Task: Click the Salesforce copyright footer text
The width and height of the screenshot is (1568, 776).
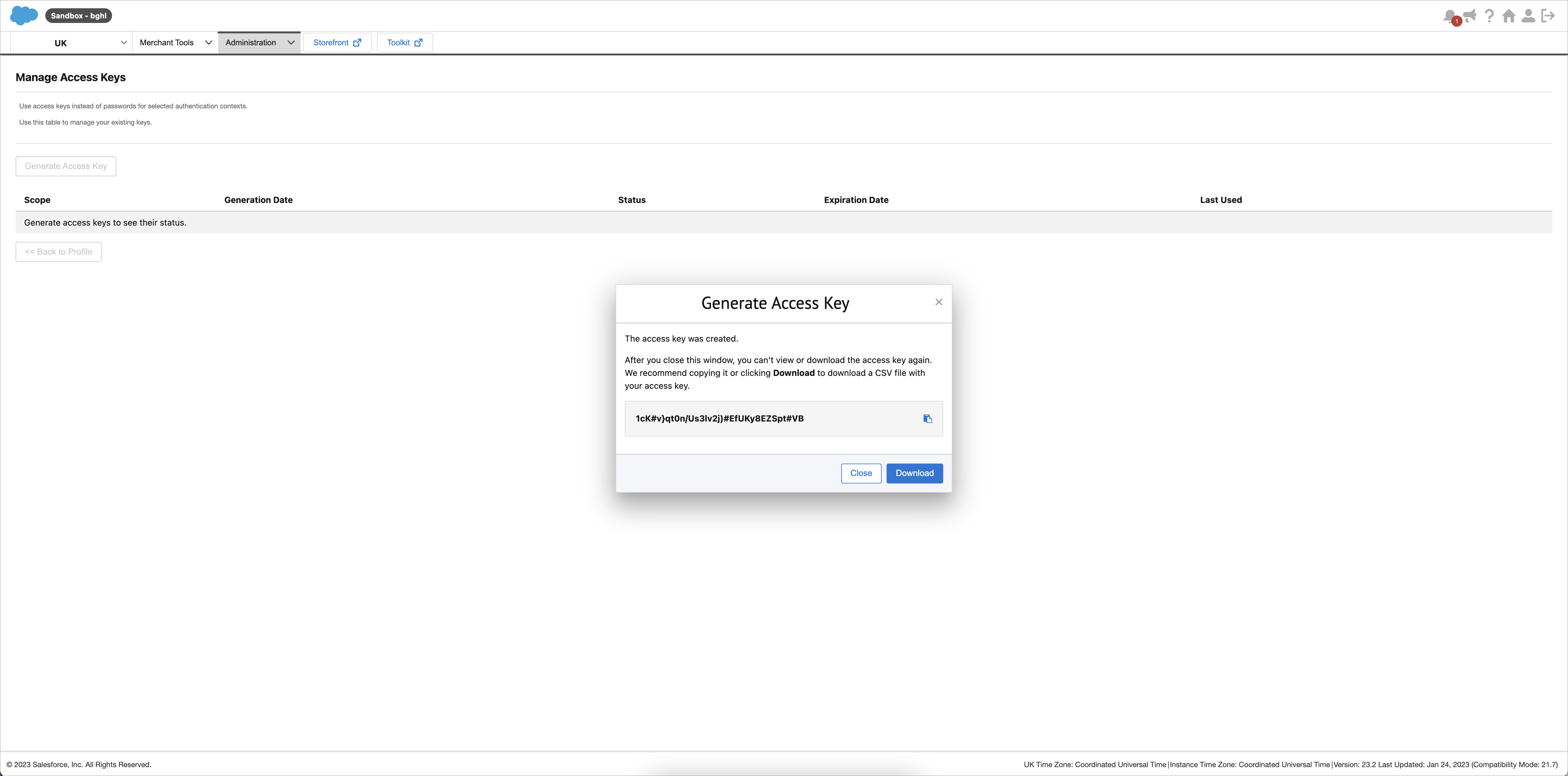Action: (78, 764)
